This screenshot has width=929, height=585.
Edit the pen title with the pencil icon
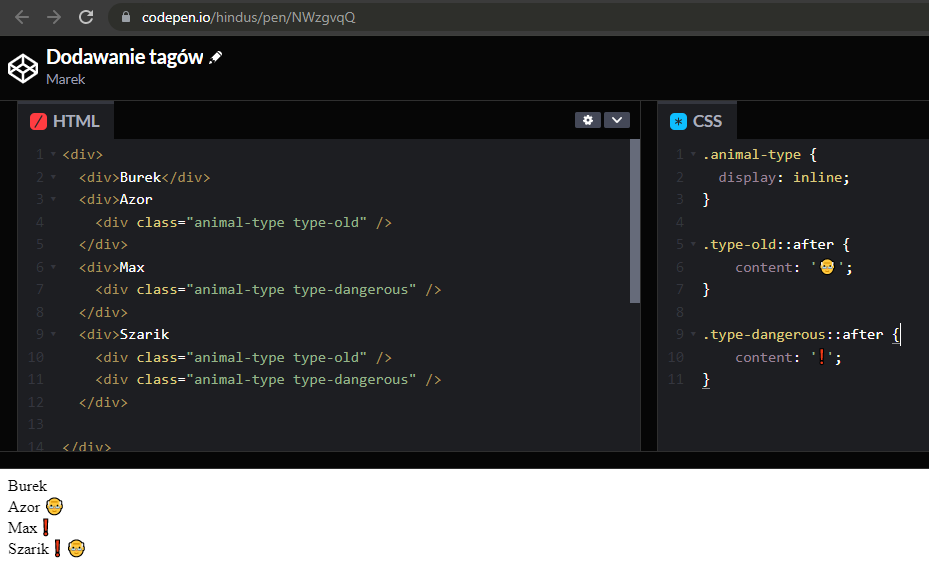[x=216, y=58]
